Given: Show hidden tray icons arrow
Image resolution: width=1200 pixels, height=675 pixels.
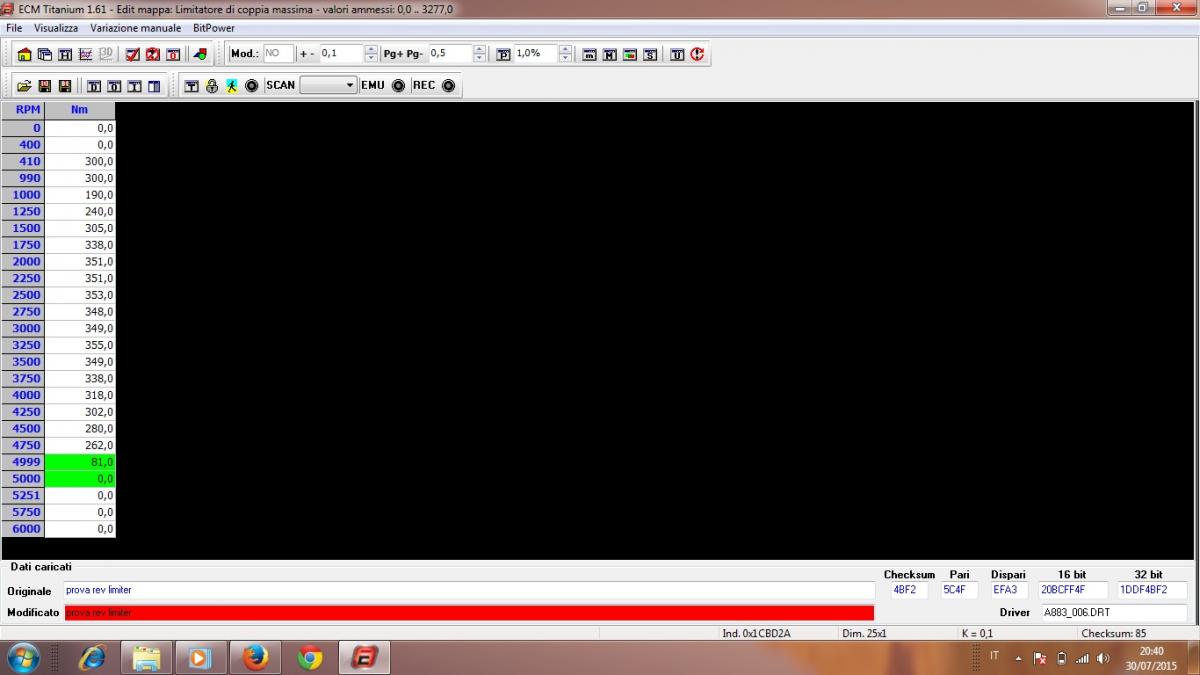Looking at the screenshot, I should [1018, 658].
